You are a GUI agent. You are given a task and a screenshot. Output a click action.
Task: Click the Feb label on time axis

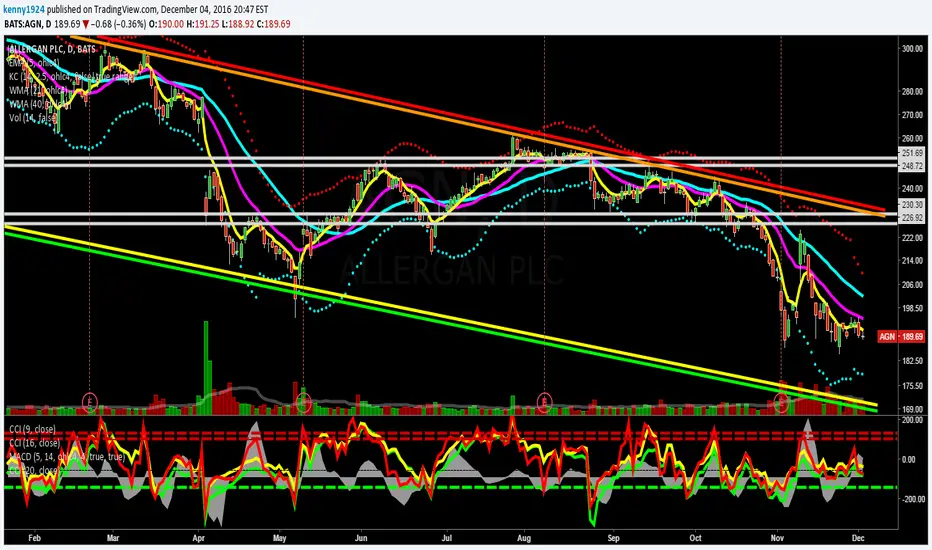point(34,538)
